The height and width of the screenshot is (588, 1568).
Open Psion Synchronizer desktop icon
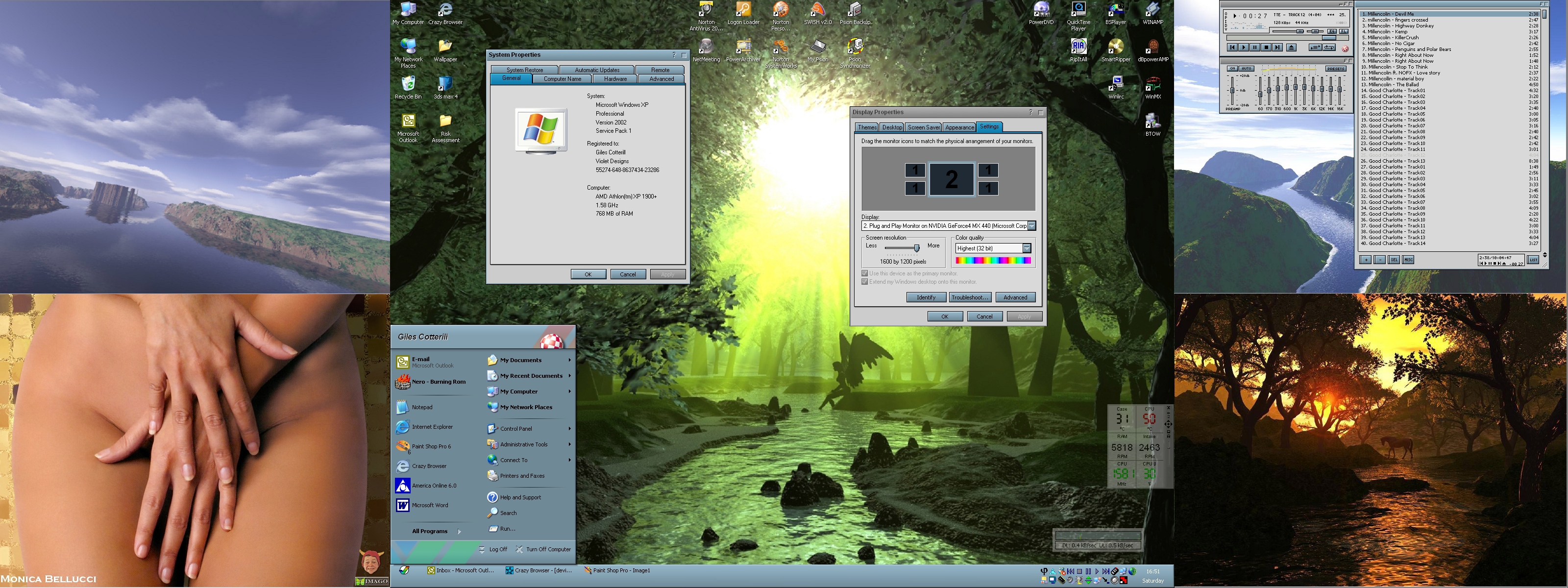coord(855,53)
